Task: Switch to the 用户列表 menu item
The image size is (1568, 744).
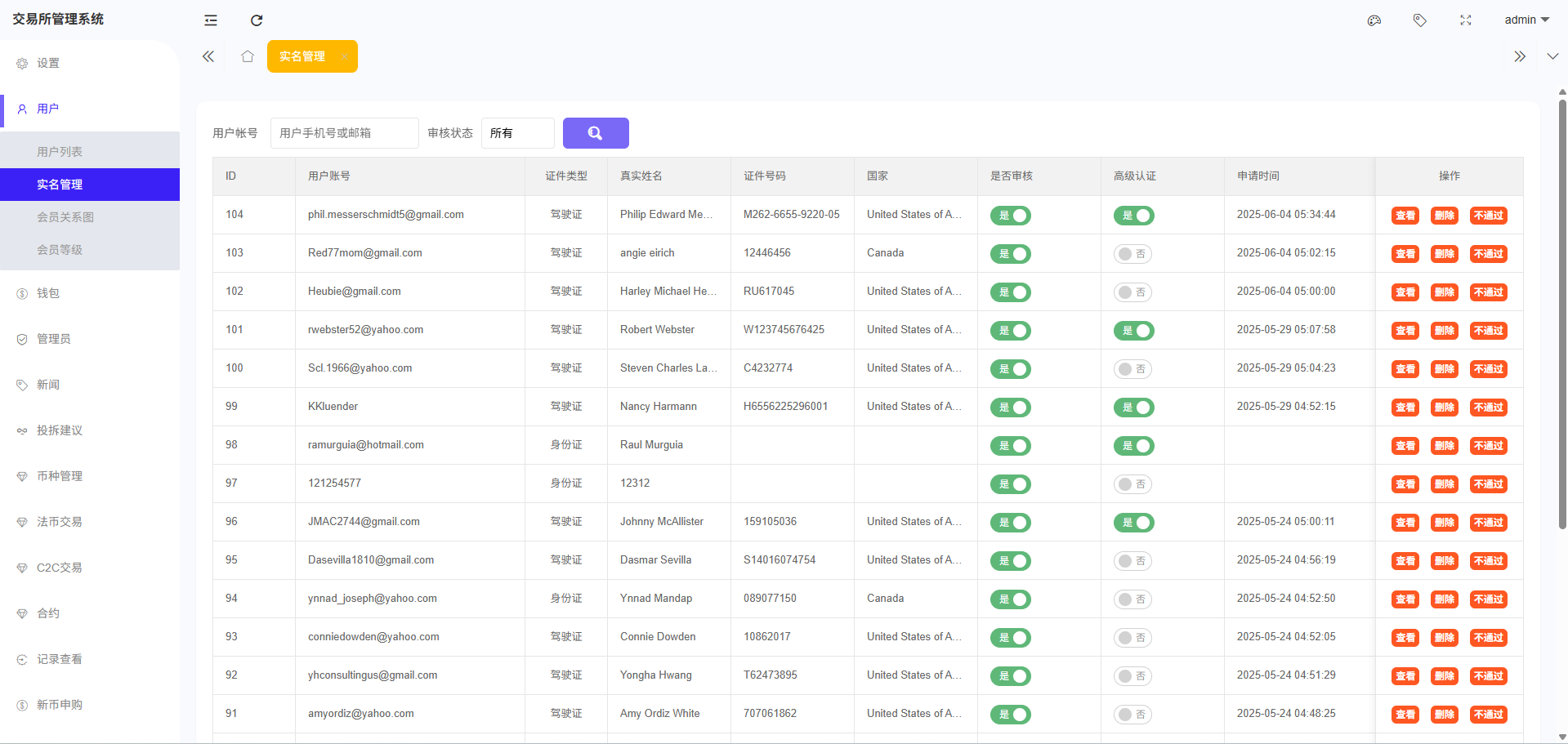Action: tap(61, 151)
